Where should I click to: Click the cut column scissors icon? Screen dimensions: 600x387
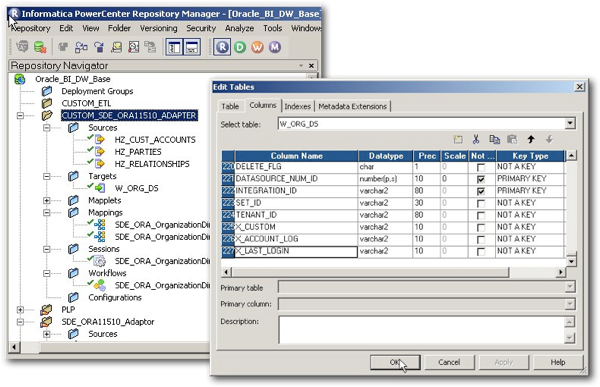[476, 139]
